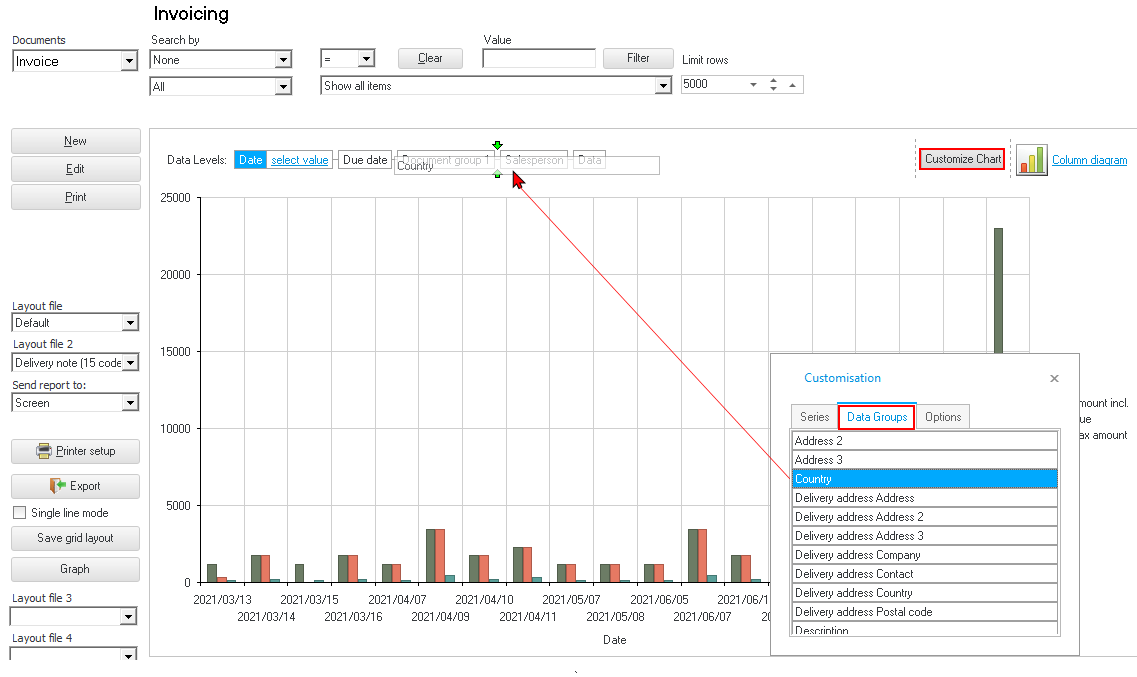Image resolution: width=1137 pixels, height=677 pixels.
Task: Expand the Search by dropdown set to None
Action: (283, 60)
